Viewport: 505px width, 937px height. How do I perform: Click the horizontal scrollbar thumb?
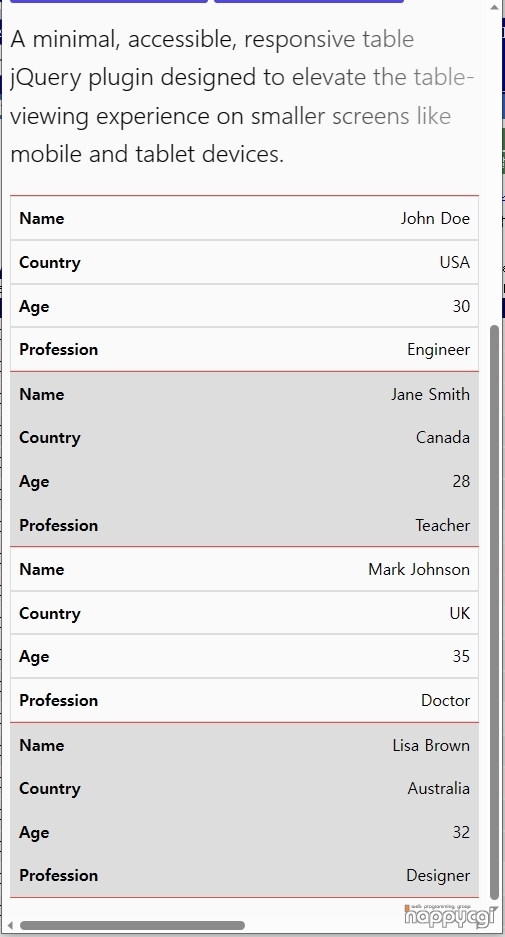coord(132,926)
